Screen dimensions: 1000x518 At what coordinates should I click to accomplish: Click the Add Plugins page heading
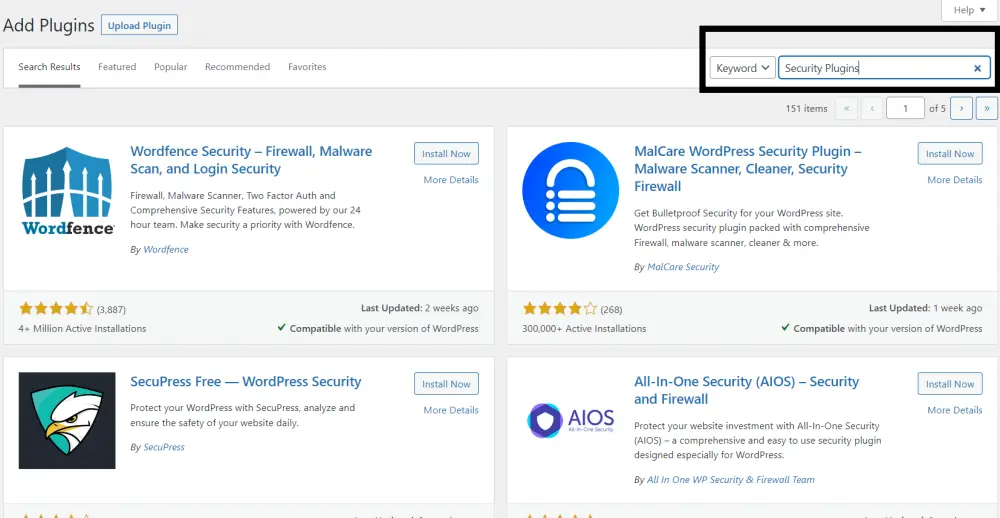click(x=49, y=26)
